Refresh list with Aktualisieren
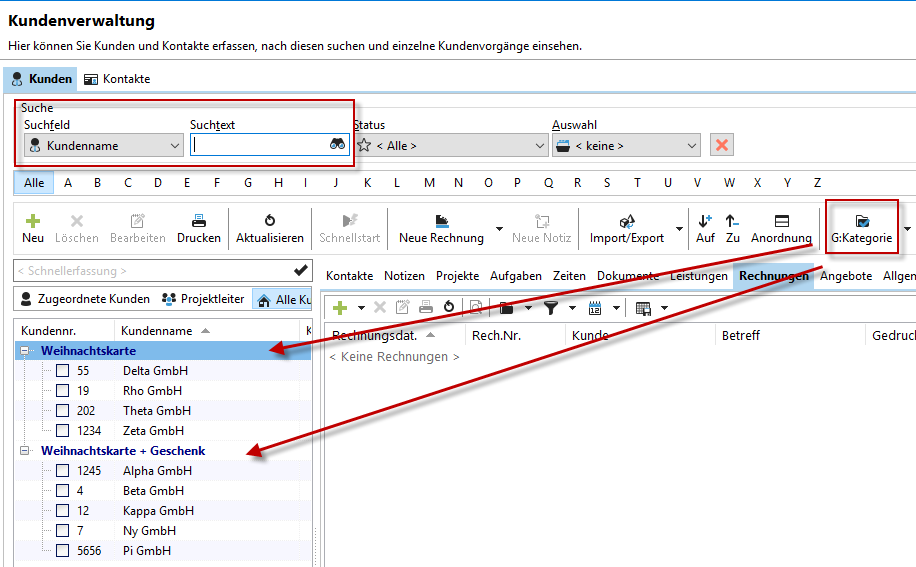 point(269,228)
